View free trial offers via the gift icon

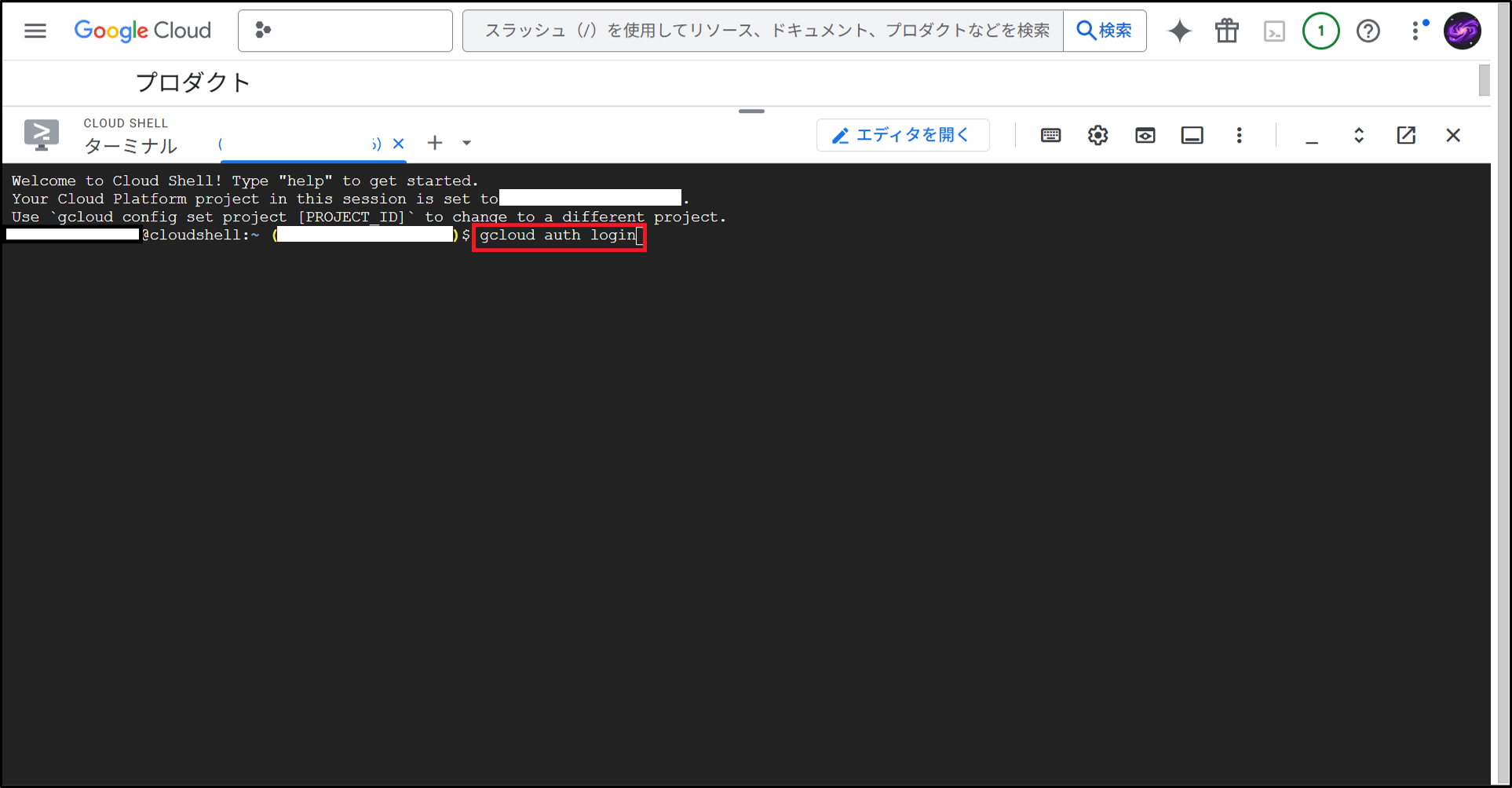pos(1226,31)
